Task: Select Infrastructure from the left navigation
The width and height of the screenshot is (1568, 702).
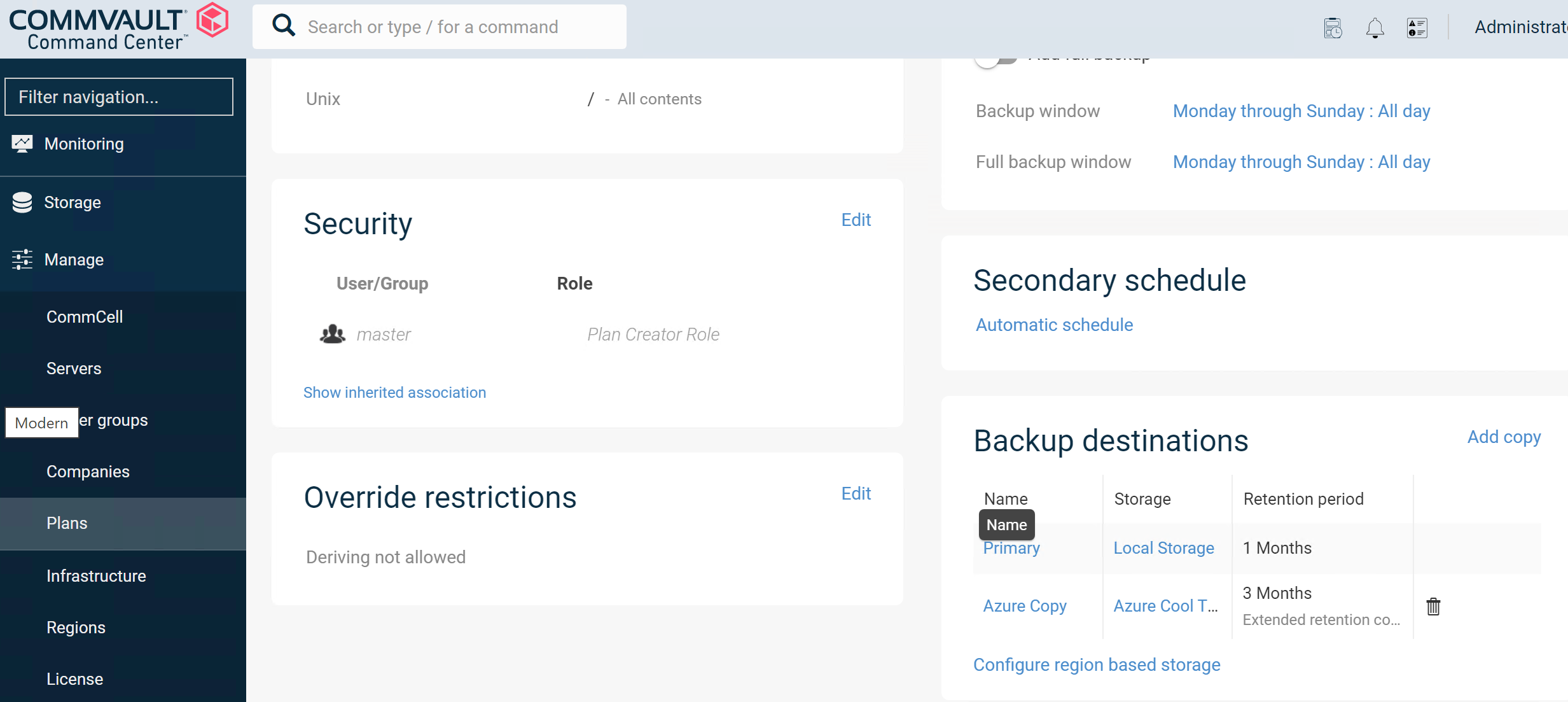Action: 95,575
